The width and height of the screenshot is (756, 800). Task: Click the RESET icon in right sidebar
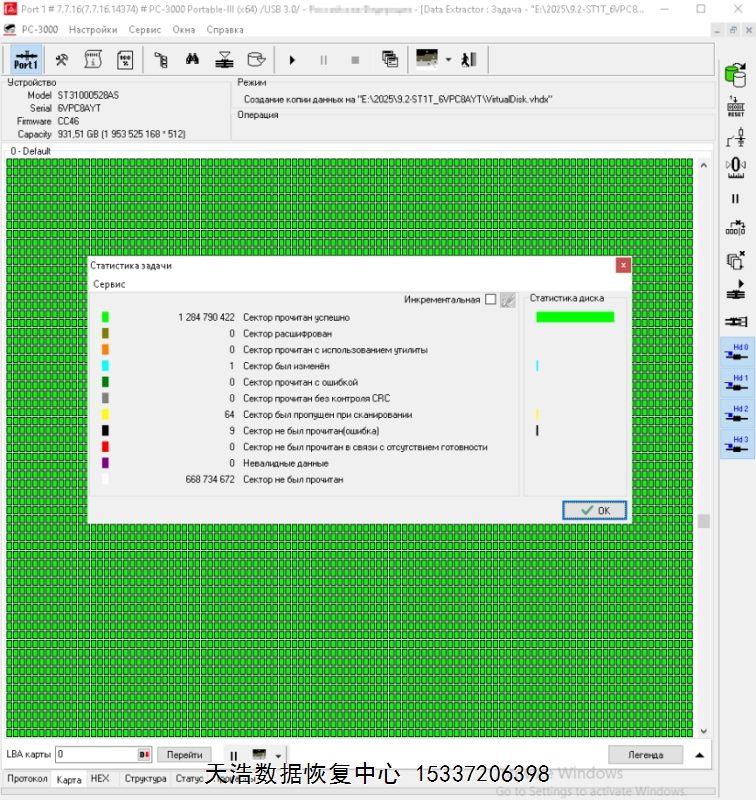tap(736, 106)
